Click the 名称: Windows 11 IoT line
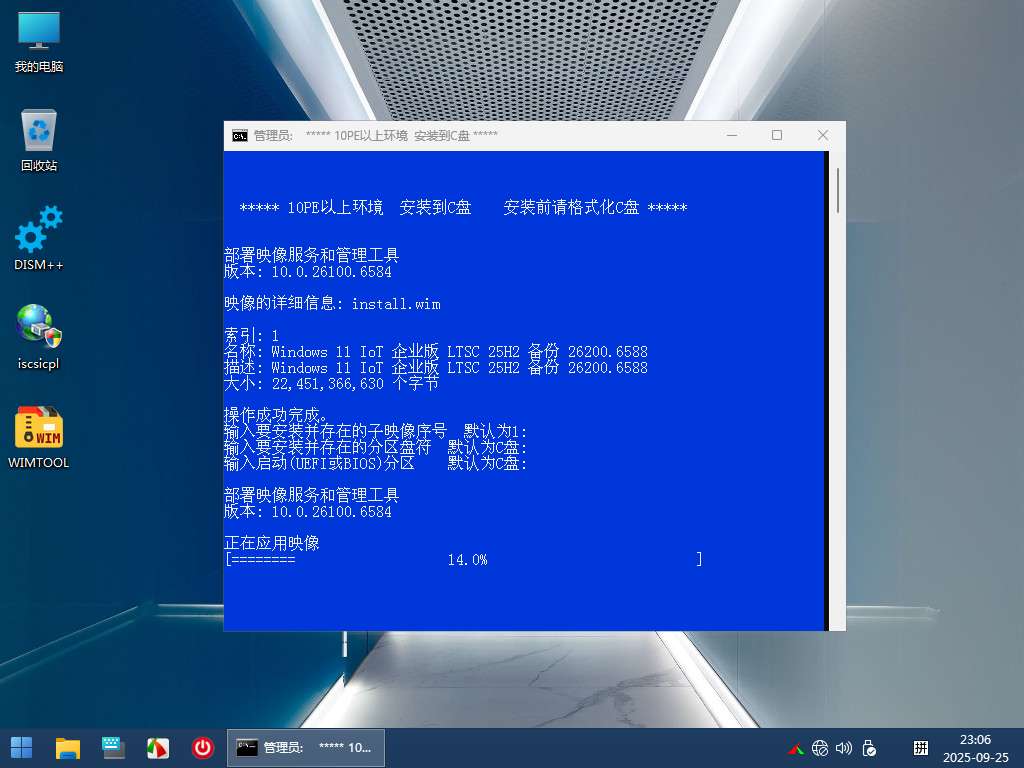The width and height of the screenshot is (1024, 768). (436, 352)
